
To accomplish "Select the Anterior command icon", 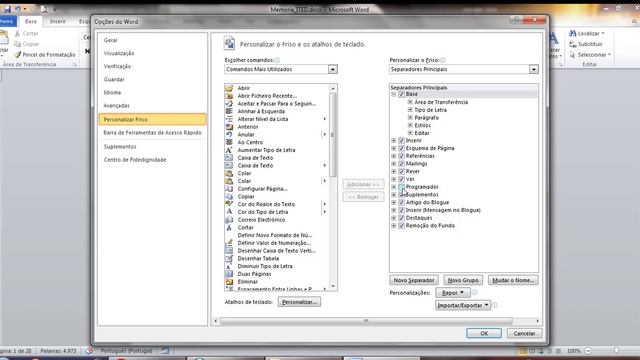I will pyautogui.click(x=229, y=127).
